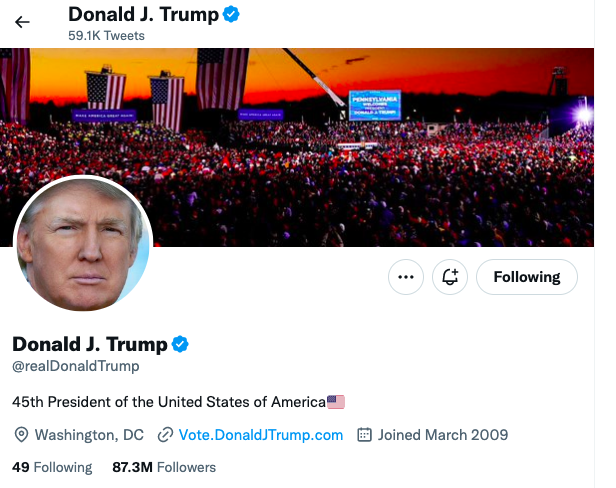Open the circular profile picture
Image resolution: width=616 pixels, height=488 pixels.
(x=83, y=245)
